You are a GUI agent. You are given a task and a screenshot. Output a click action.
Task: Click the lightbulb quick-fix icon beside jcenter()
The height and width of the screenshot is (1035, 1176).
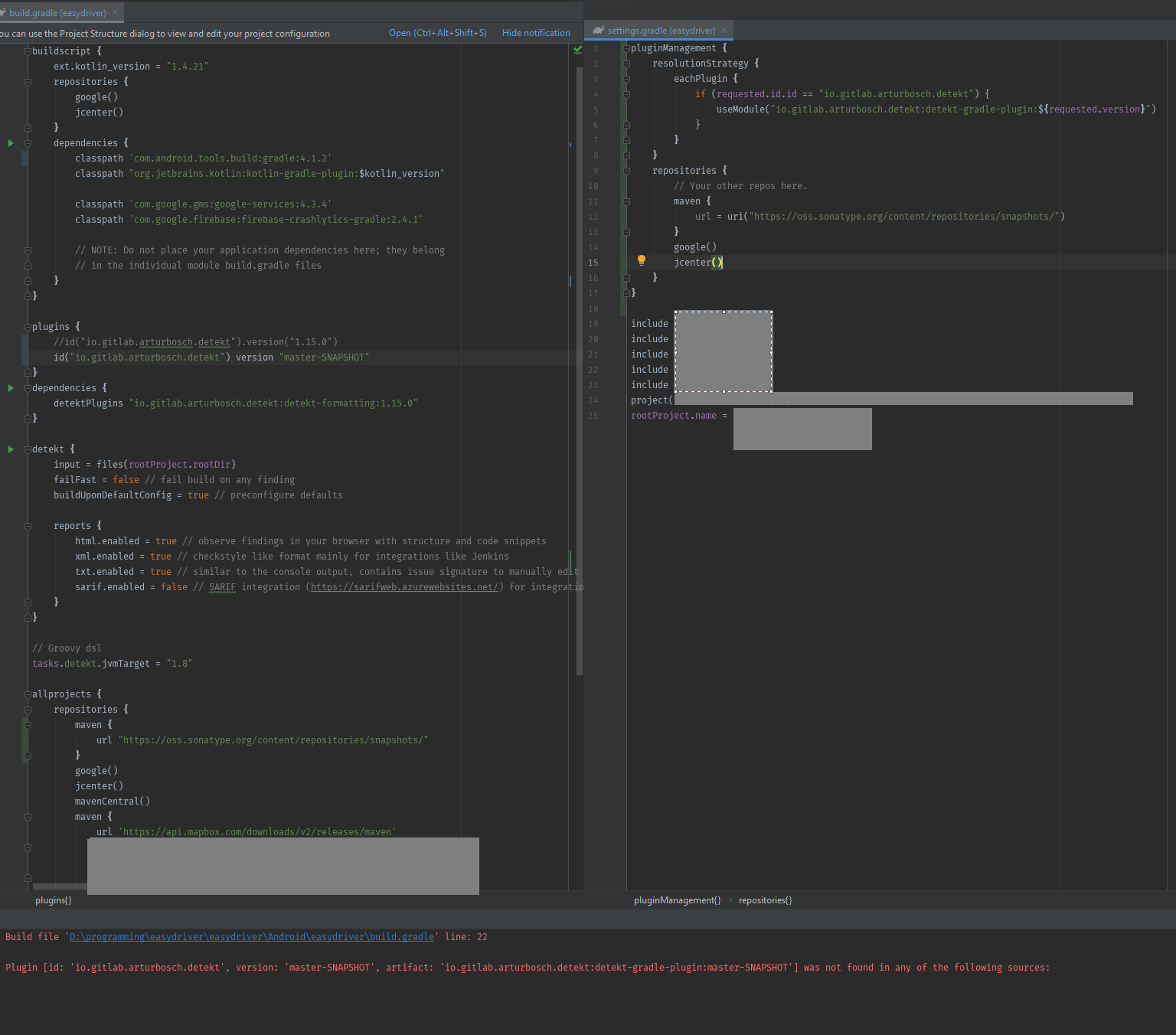tap(642, 260)
